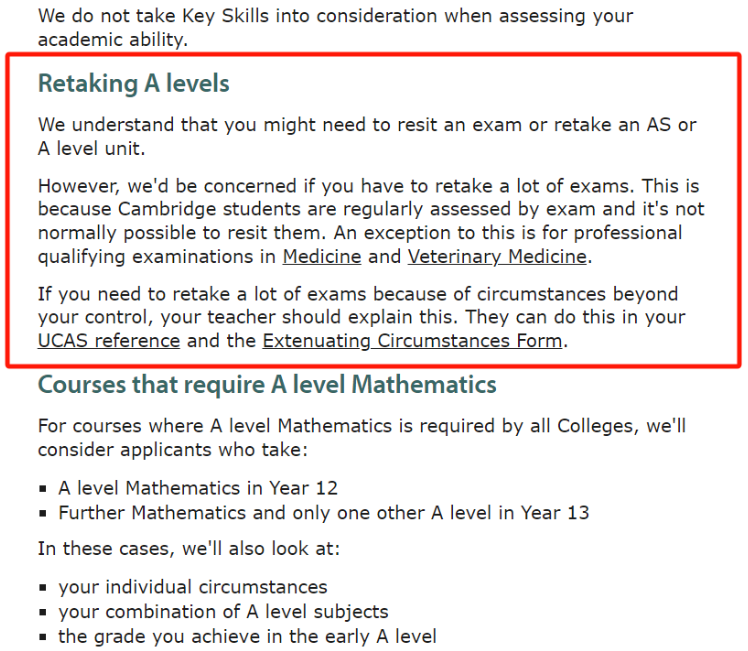Click the In these cases, we'll also look at line
Screen dimensions: 748x651
(189, 548)
